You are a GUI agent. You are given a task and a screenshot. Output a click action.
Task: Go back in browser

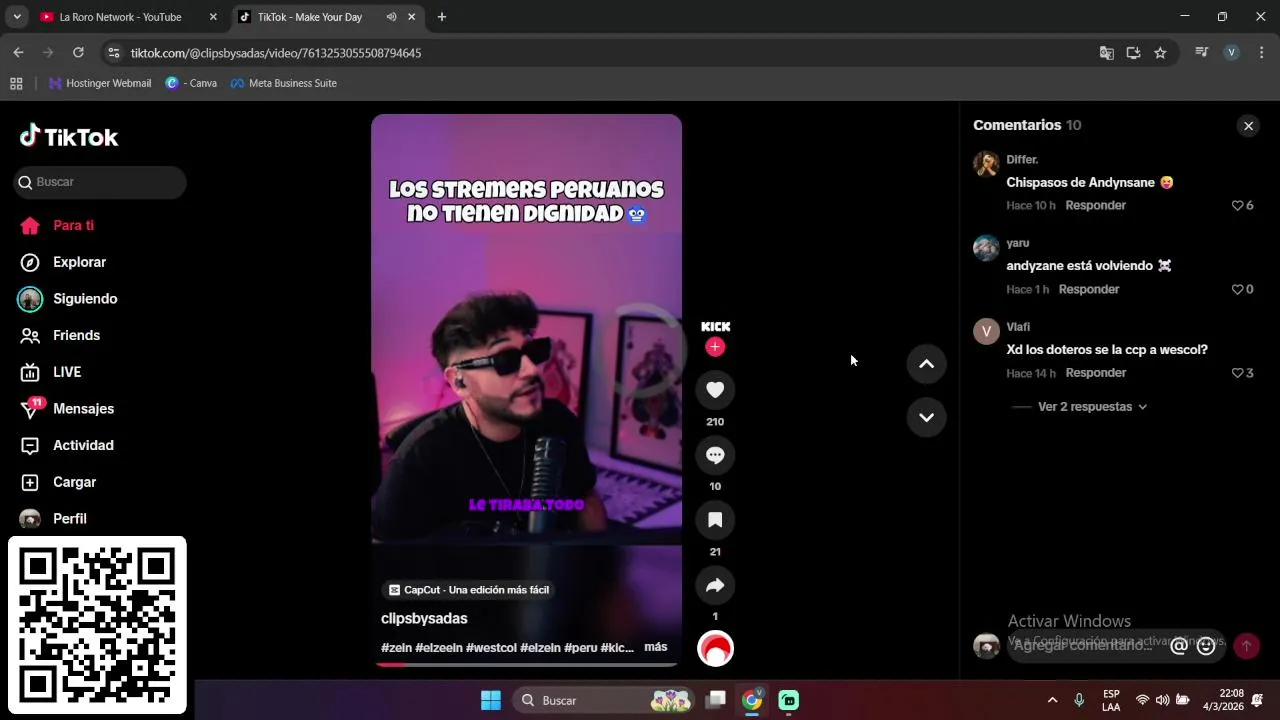(x=18, y=53)
